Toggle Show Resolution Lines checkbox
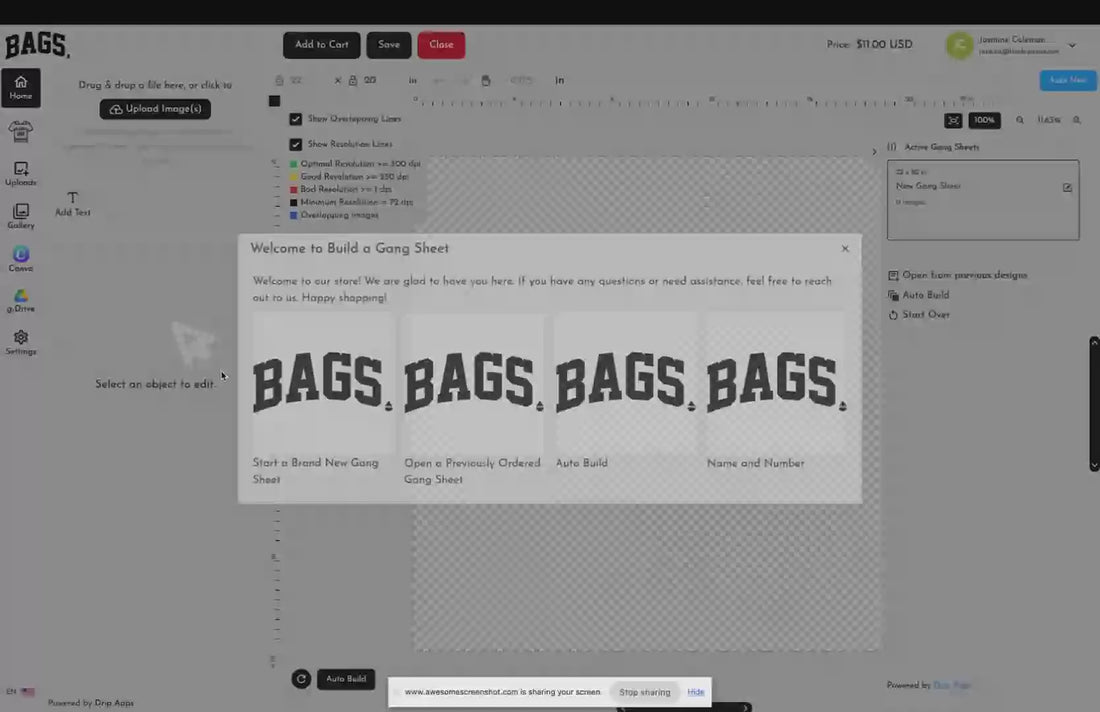This screenshot has height=712, width=1100. [x=295, y=145]
